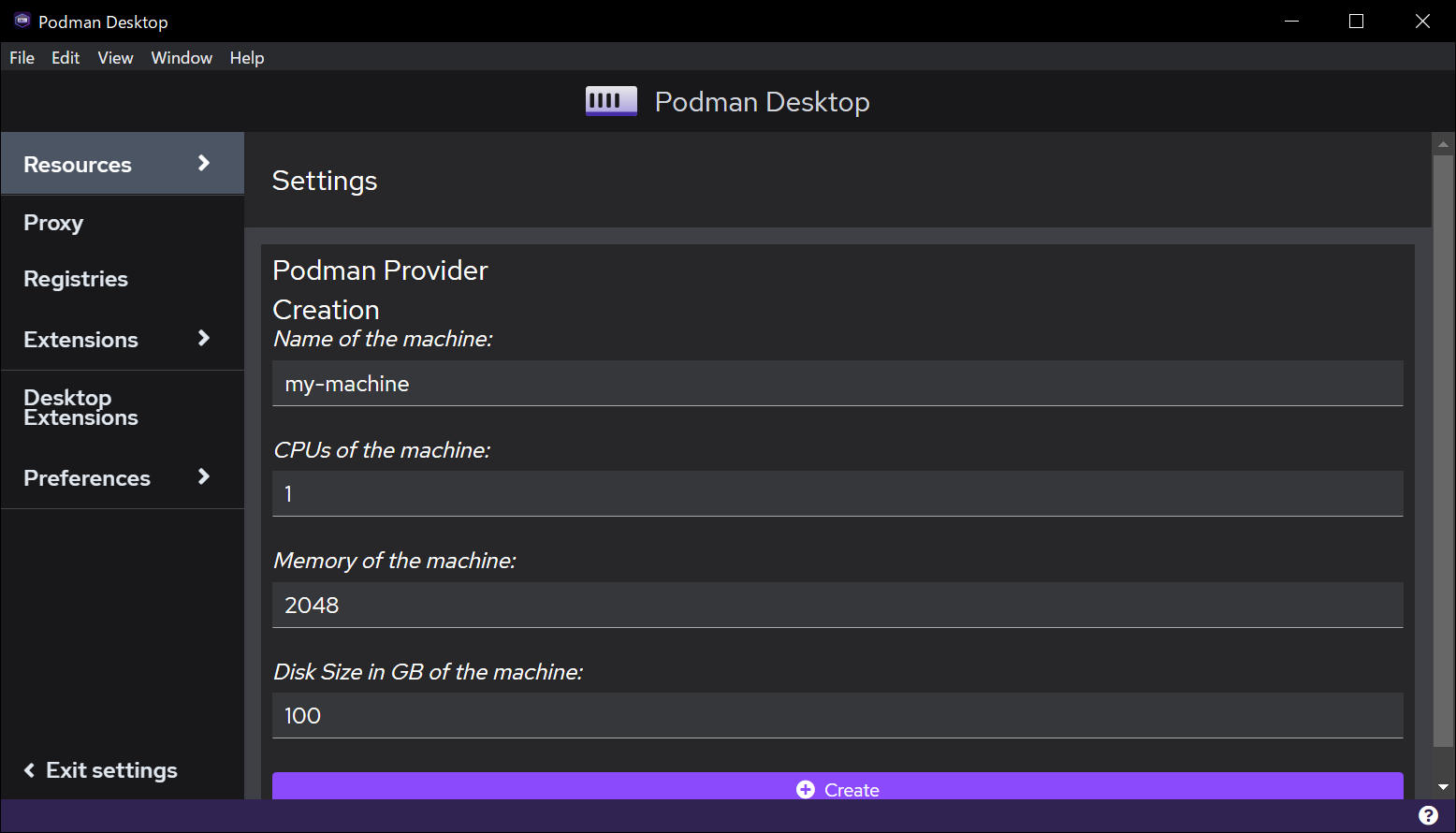
Task: Click the back chevron beside Exit settings
Action: coord(29,770)
